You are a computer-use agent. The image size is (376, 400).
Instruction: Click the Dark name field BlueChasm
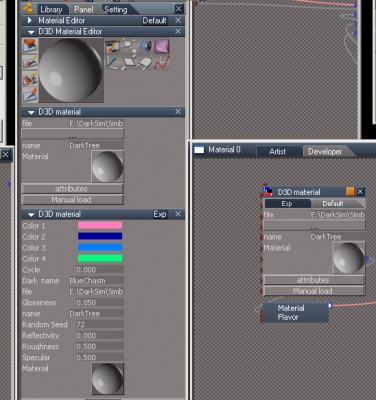click(96, 281)
